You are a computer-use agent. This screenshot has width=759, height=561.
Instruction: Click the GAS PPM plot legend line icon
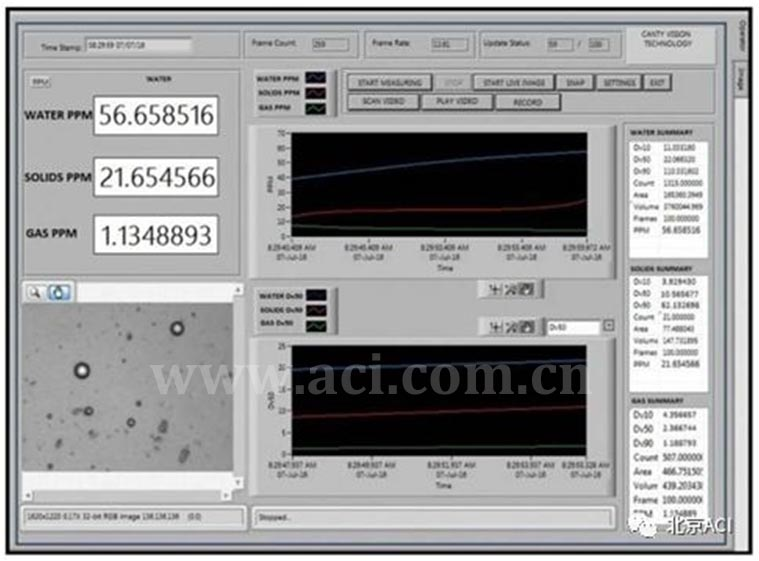point(315,107)
